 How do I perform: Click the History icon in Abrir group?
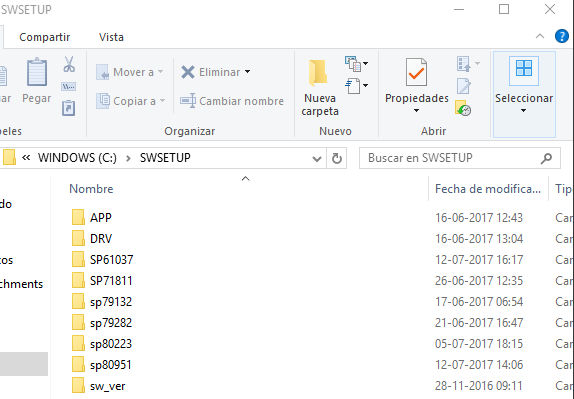[x=463, y=108]
